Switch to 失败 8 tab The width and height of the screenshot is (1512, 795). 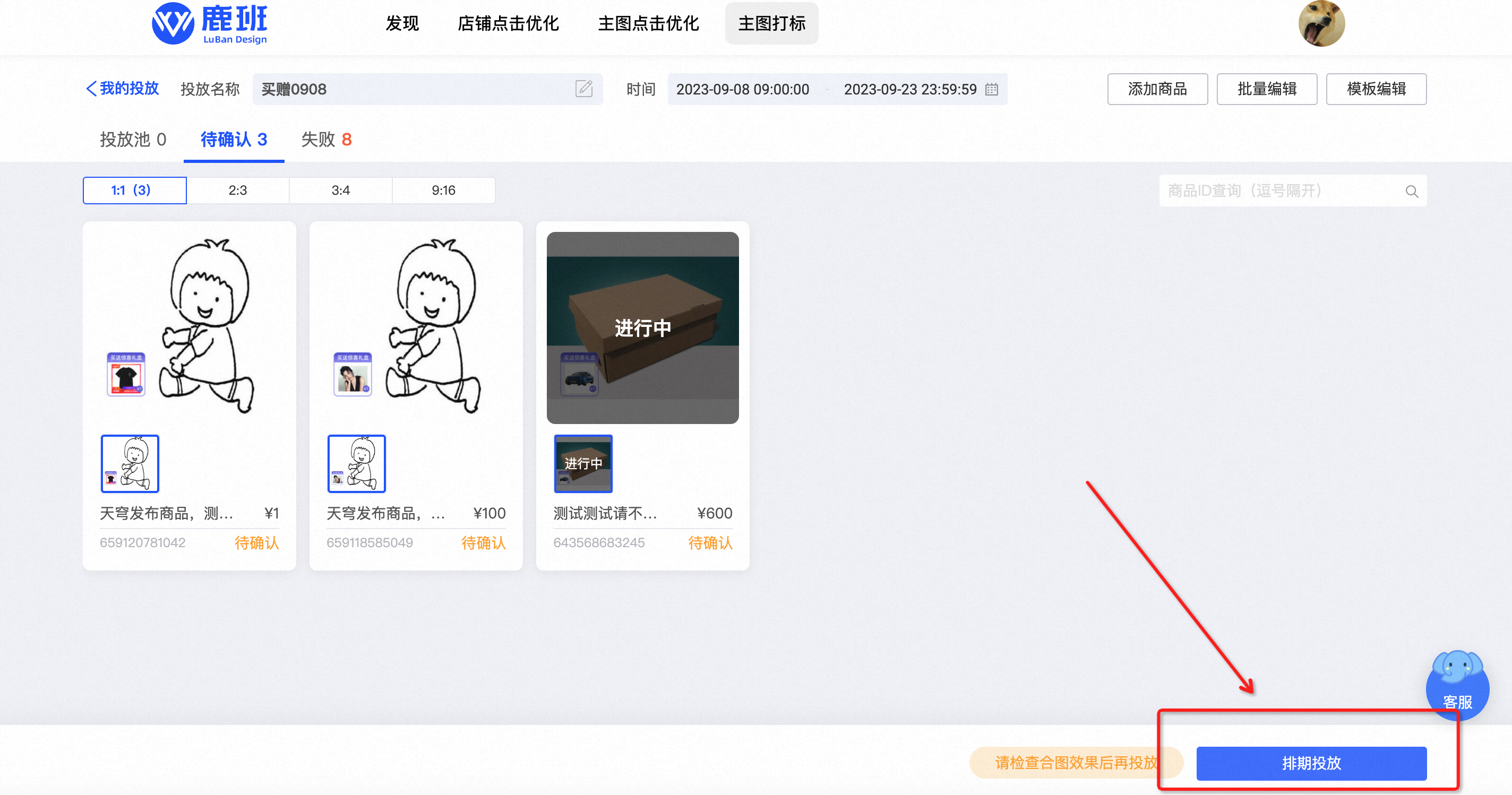tap(327, 140)
